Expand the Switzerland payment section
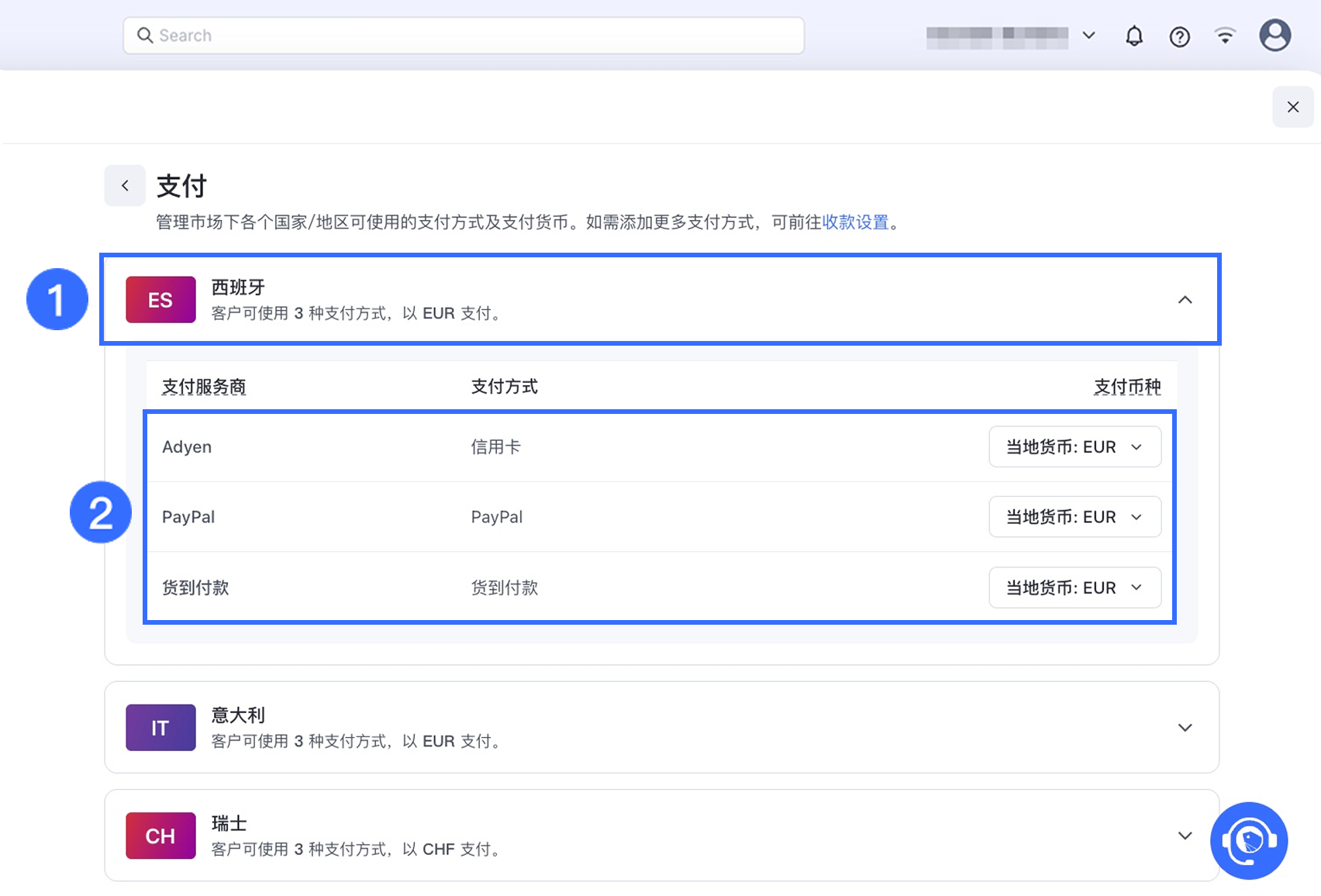 tap(1185, 836)
